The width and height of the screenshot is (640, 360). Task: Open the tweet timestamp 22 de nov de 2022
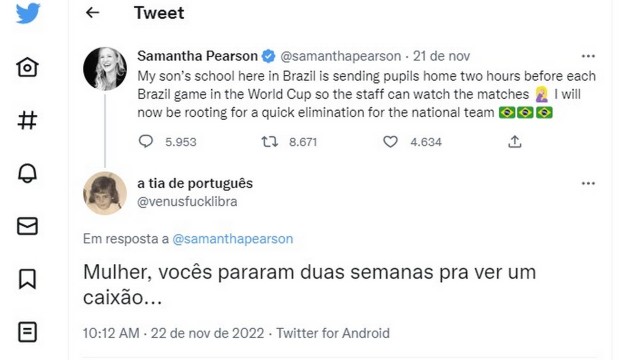(x=207, y=333)
